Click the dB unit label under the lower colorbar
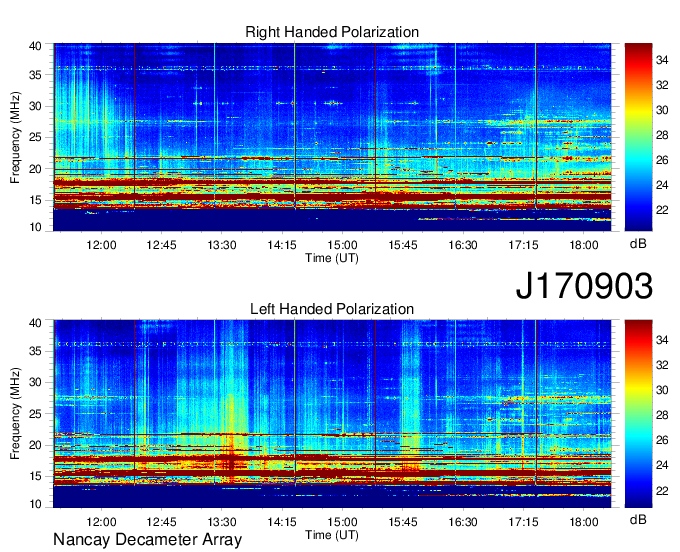The width and height of the screenshot is (680, 552). click(638, 519)
